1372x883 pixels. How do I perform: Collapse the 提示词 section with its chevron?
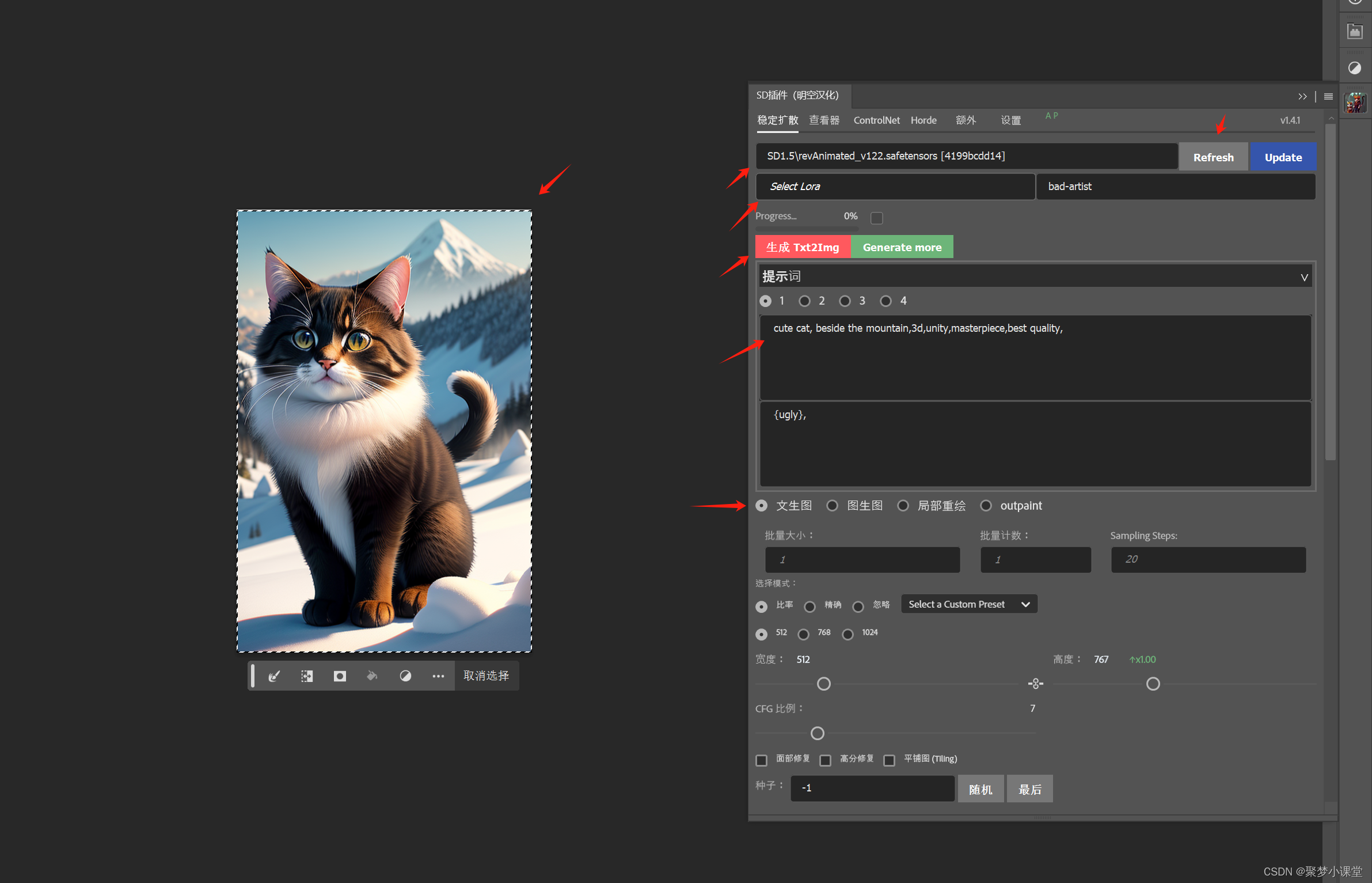[x=1303, y=277]
